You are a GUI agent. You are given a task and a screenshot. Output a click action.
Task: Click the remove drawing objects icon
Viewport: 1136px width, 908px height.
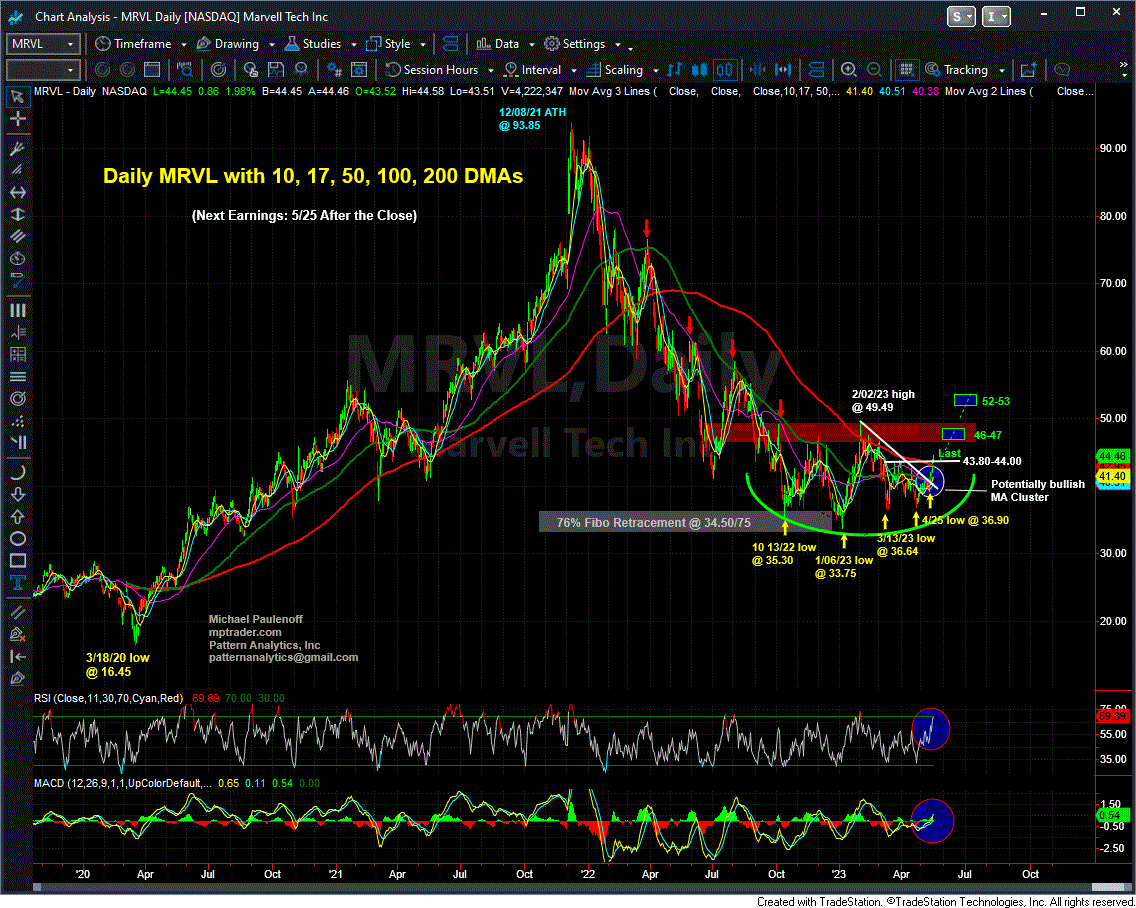point(17,634)
